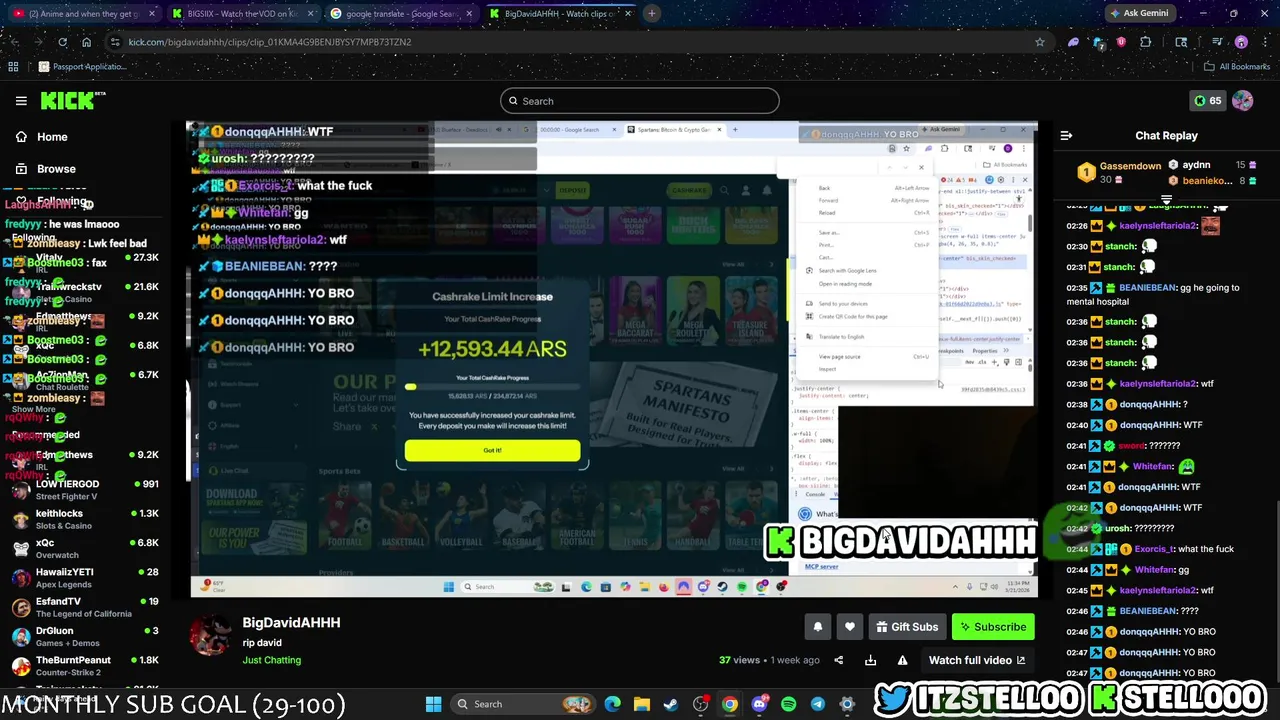The image size is (1280, 720).
Task: Click BEANIEBEAN's 'gg he going to mental hospital' message
Action: pos(1152,294)
